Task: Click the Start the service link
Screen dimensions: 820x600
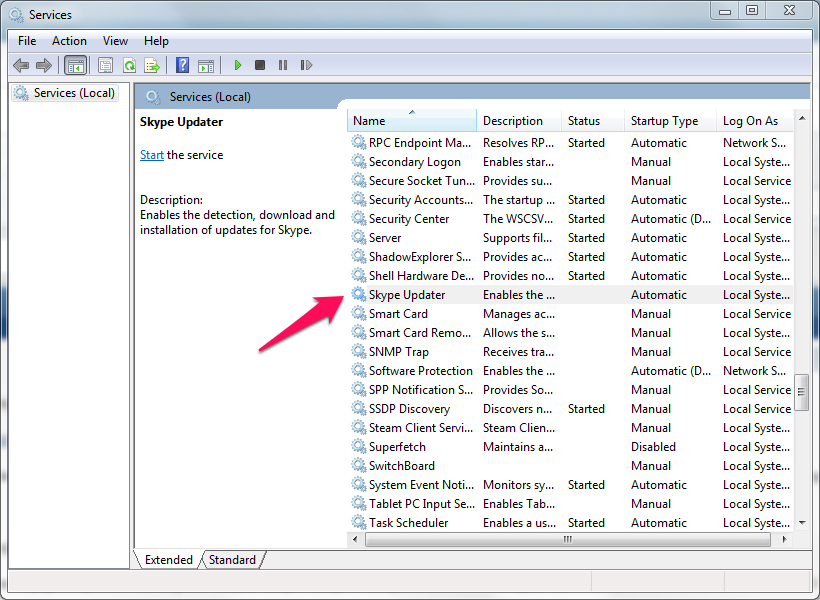Action: (x=152, y=155)
